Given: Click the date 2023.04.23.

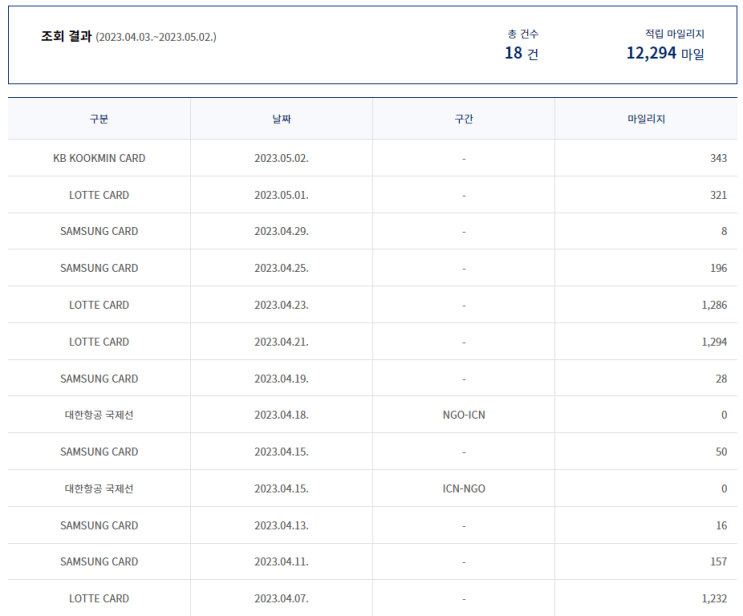Looking at the screenshot, I should 281,305.
